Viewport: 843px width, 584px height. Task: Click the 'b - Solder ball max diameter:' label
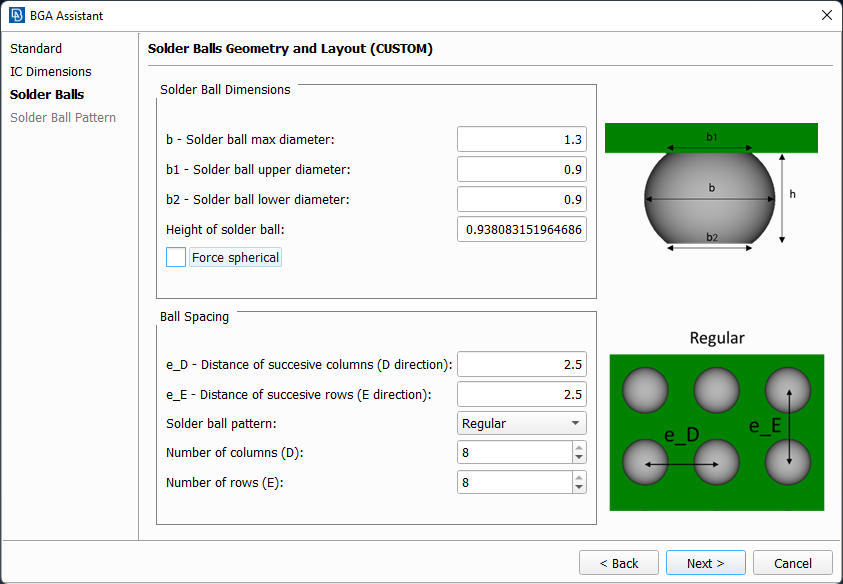(250, 139)
